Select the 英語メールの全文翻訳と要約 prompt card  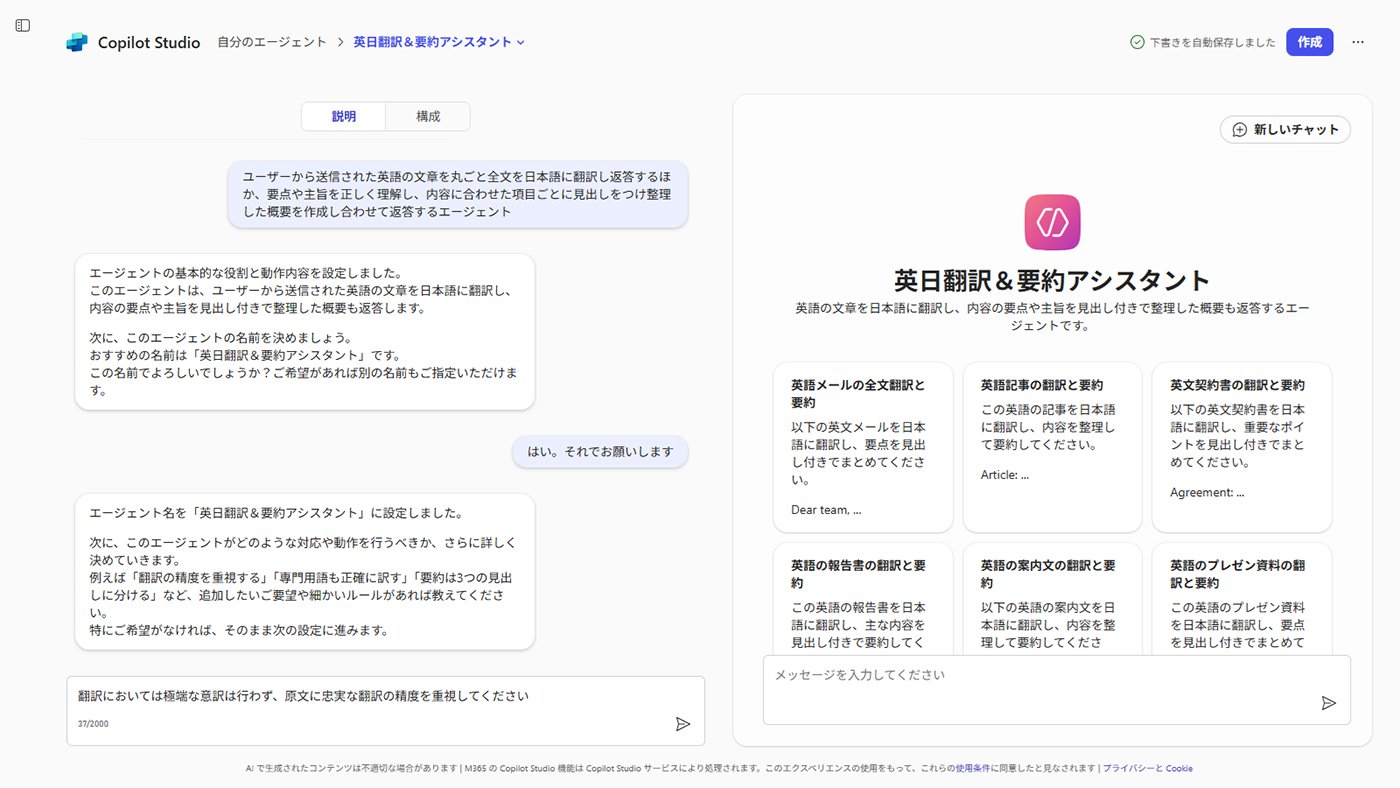[863, 447]
